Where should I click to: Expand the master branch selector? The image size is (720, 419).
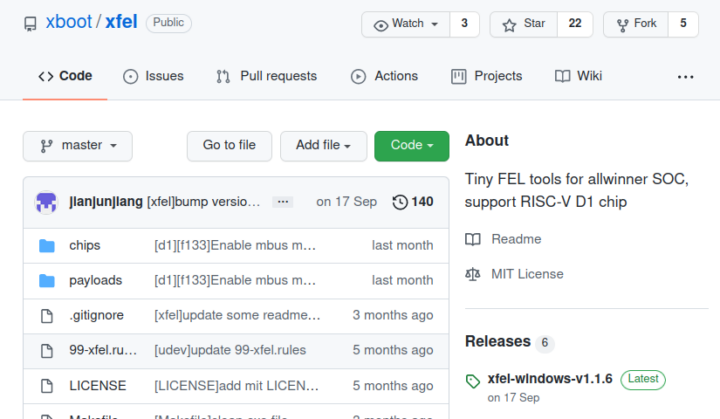pyautogui.click(x=78, y=146)
